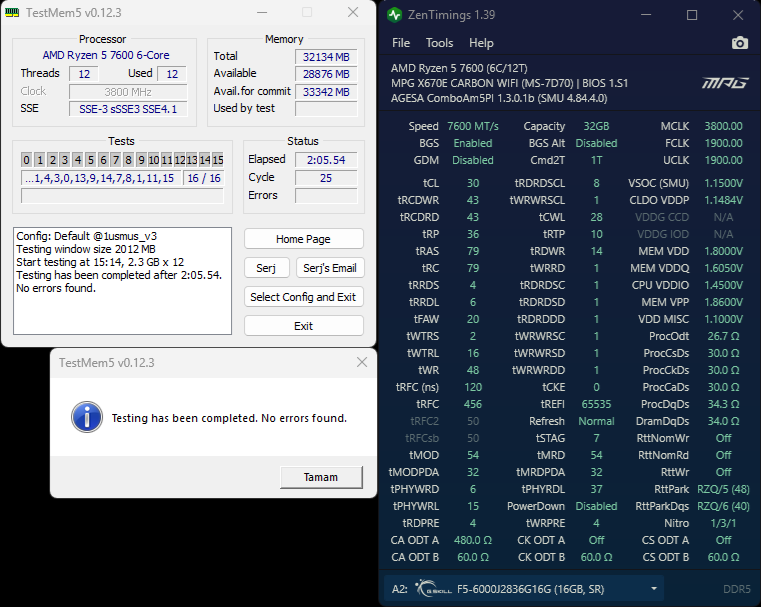Click PowerDown status Disabled
The image size is (761, 607).
(596, 506)
